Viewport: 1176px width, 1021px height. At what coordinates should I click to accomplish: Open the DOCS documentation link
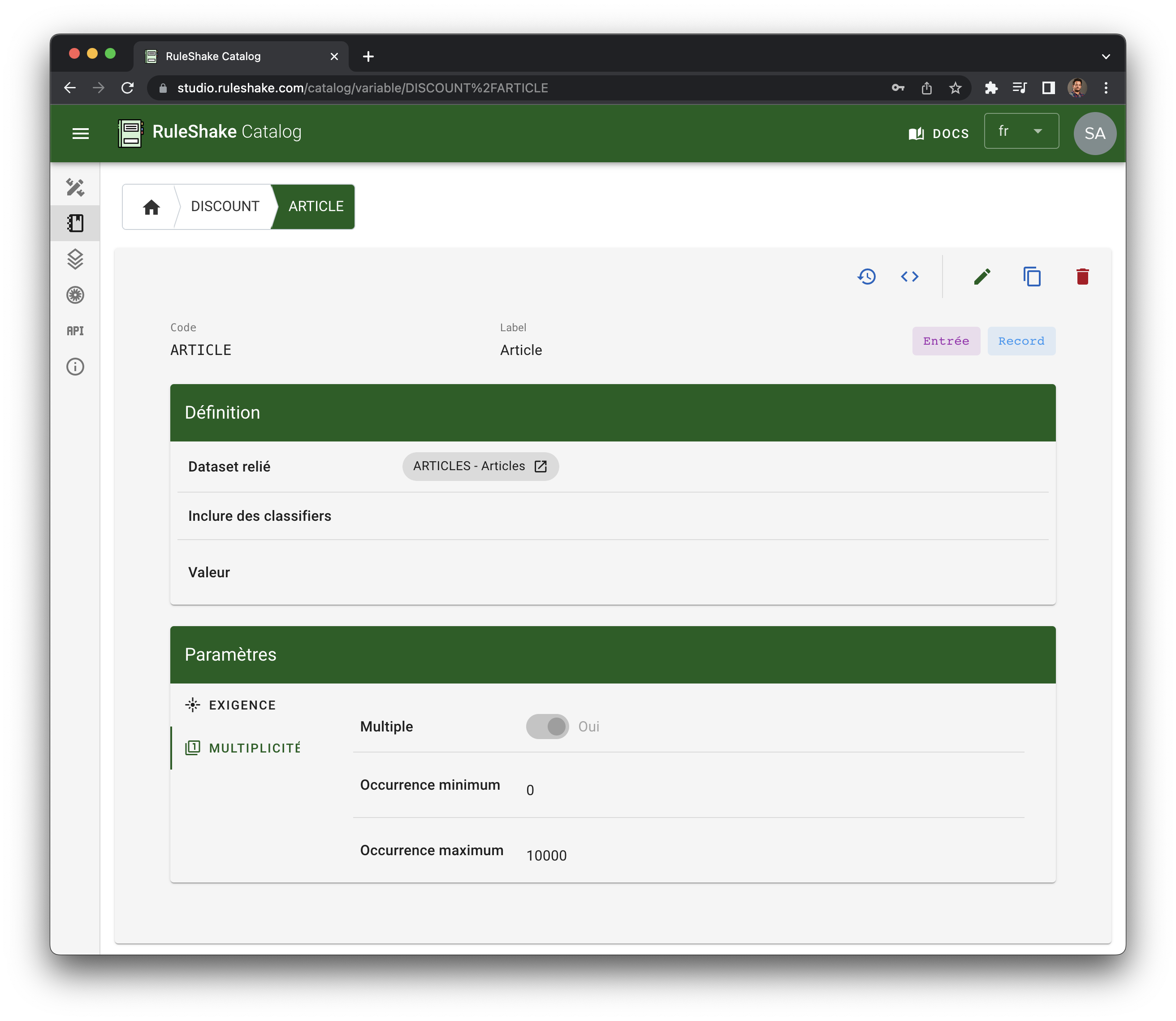click(x=939, y=133)
